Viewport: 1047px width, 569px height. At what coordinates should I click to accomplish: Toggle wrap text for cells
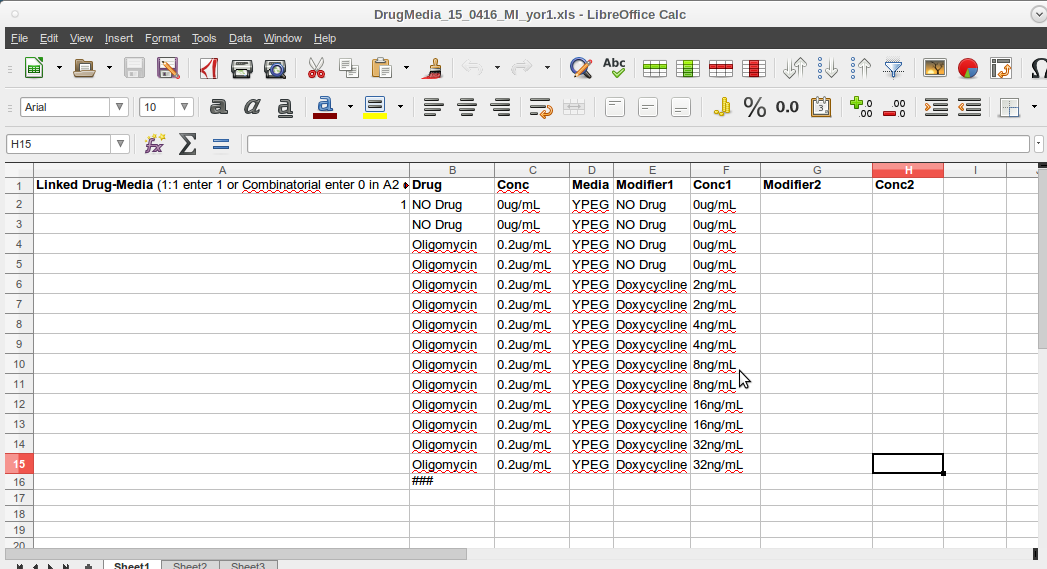pos(541,107)
